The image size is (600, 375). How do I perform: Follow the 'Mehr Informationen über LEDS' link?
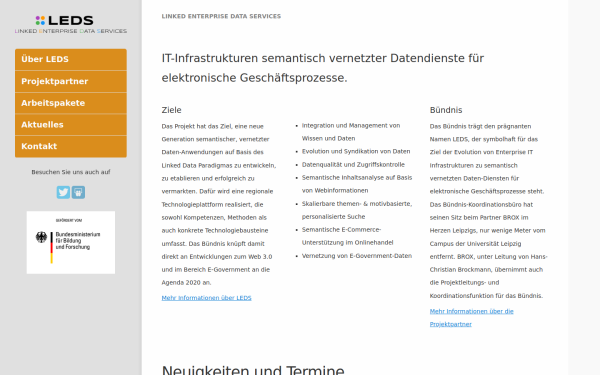pyautogui.click(x=206, y=298)
